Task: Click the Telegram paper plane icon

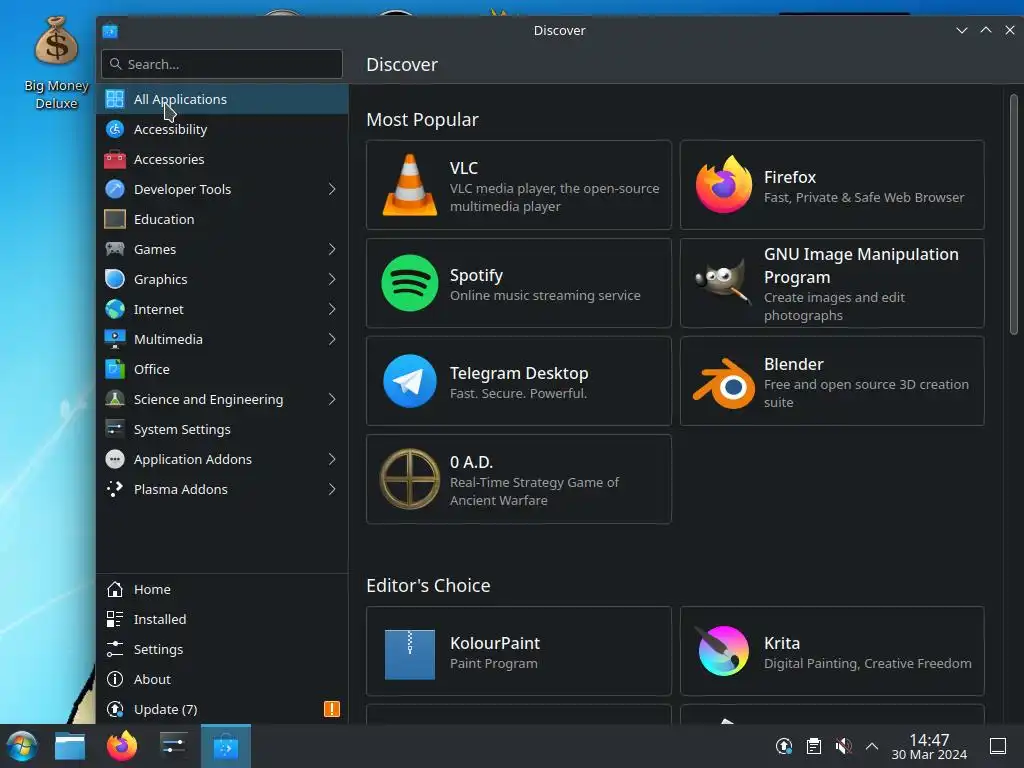Action: [x=409, y=381]
